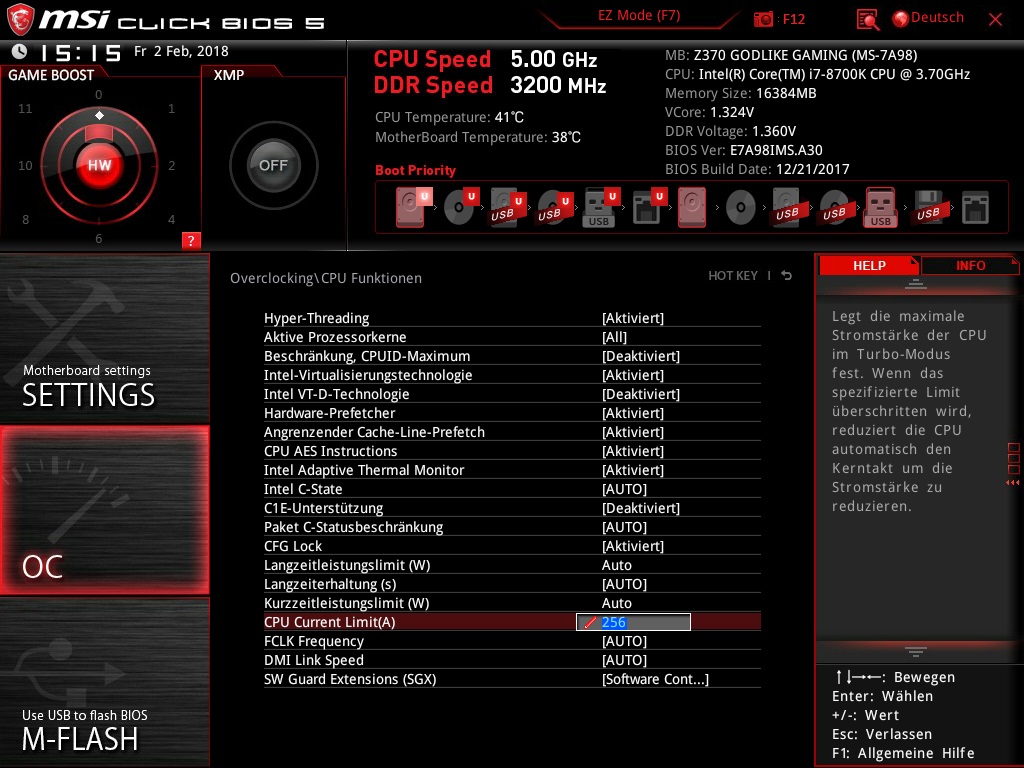The width and height of the screenshot is (1024, 768).
Task: Change Beschränkung, CPUID-Maximum [Deaktiviert] setting
Action: coord(641,356)
